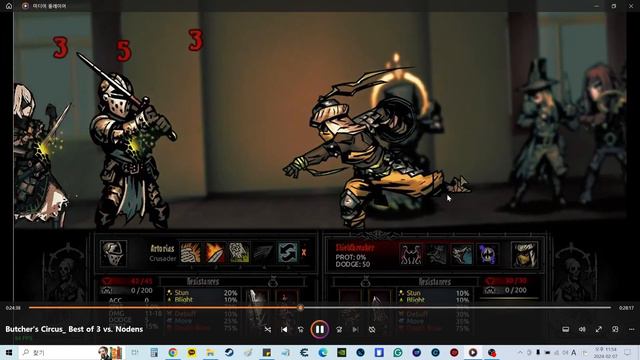Open NVIDIA app from taskbar

point(342,352)
